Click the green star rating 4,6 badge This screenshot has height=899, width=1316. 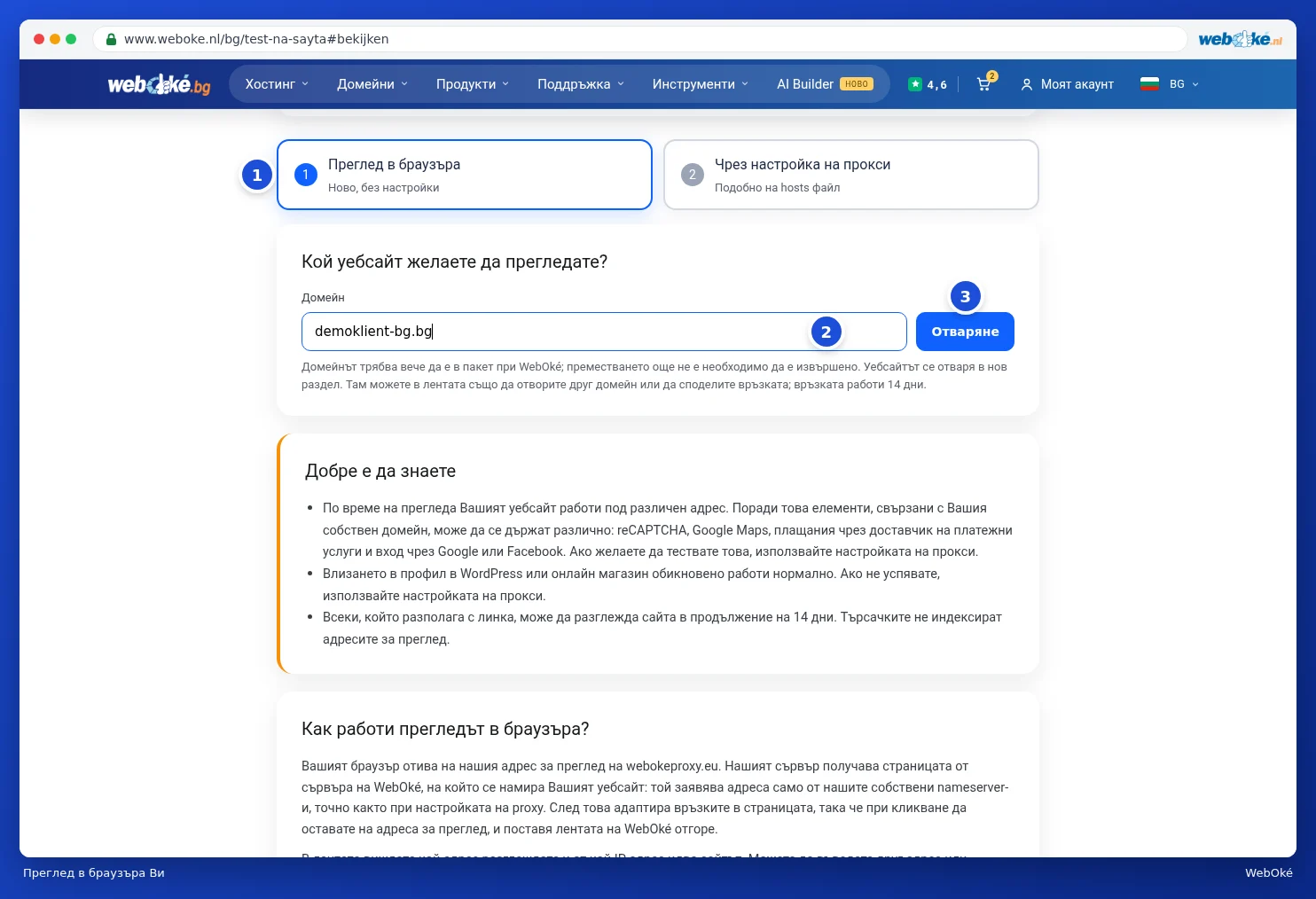click(x=928, y=84)
